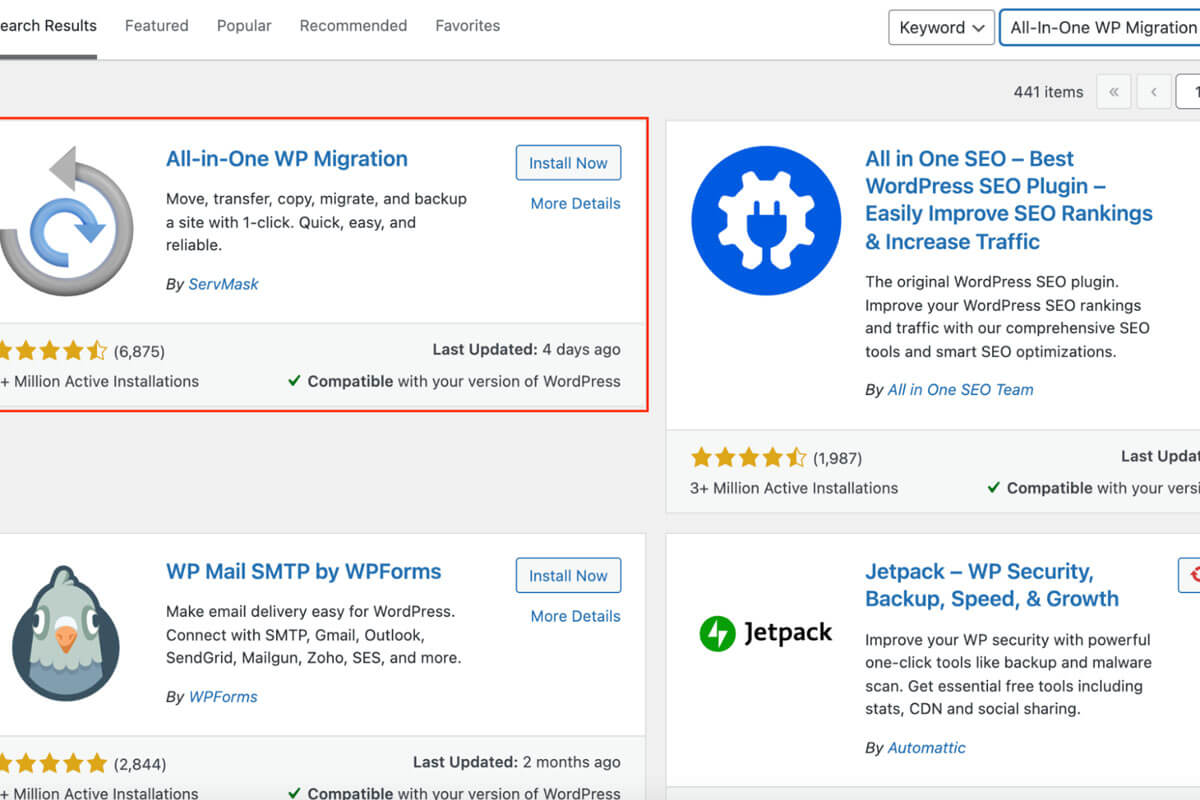Open the Search Results tab
This screenshot has height=800, width=1200.
(48, 26)
